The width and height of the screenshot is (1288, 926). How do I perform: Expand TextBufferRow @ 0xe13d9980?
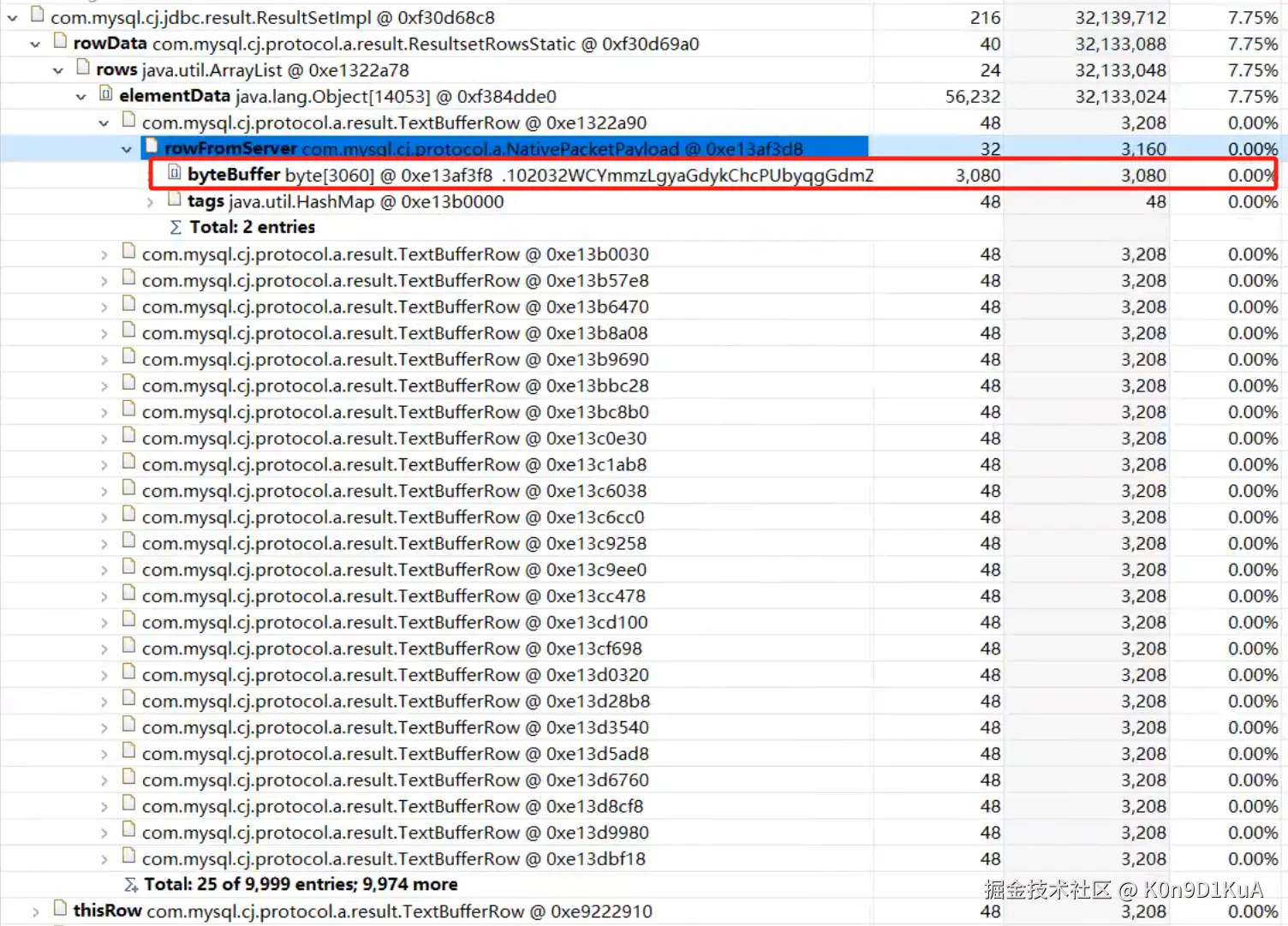(104, 833)
